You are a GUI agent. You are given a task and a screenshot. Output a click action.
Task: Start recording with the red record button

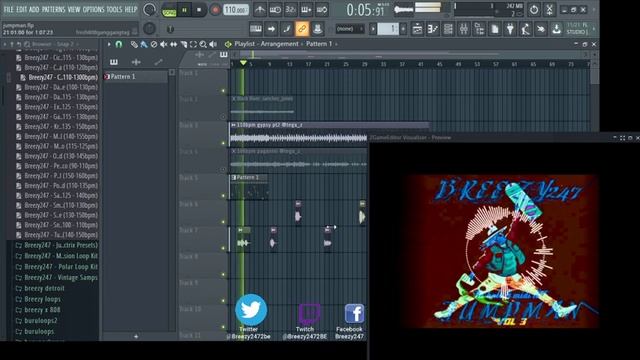click(x=215, y=10)
